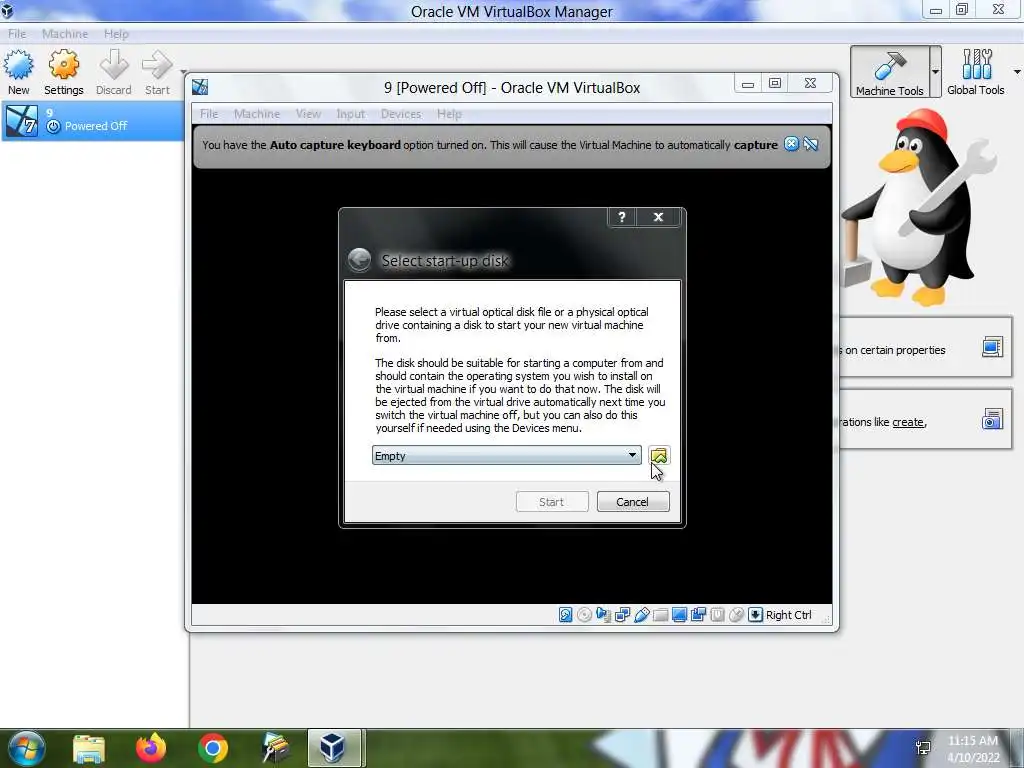Open the Help menu in the VM window

(449, 114)
